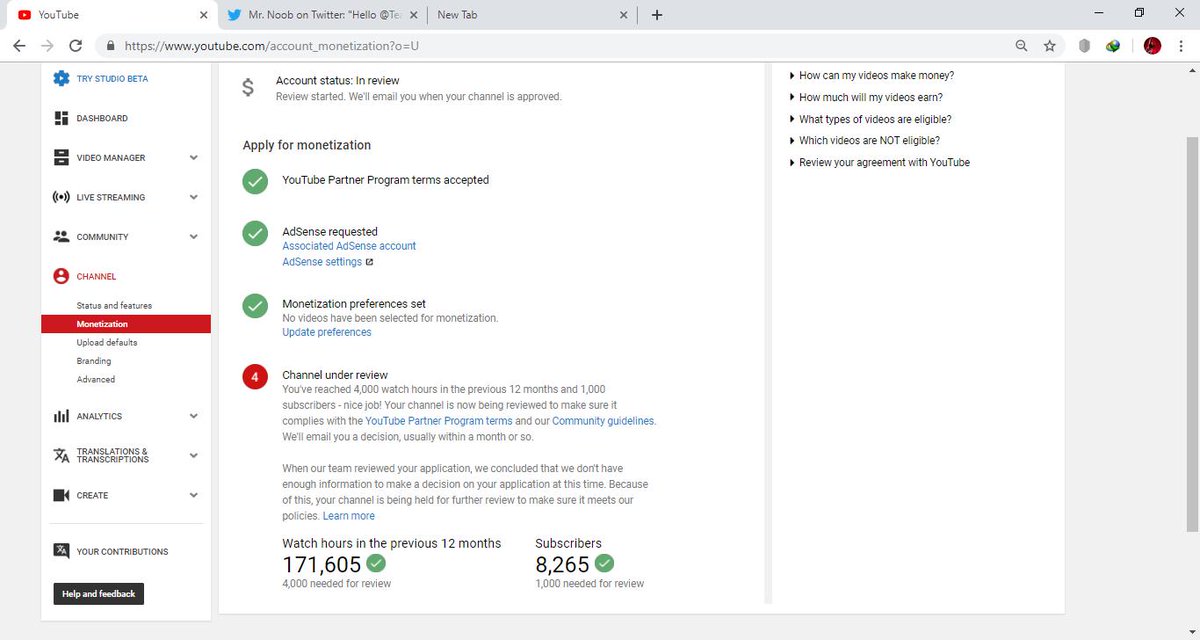The width and height of the screenshot is (1200, 640).
Task: Expand 'How much will my videos earn?'
Action: pos(866,97)
